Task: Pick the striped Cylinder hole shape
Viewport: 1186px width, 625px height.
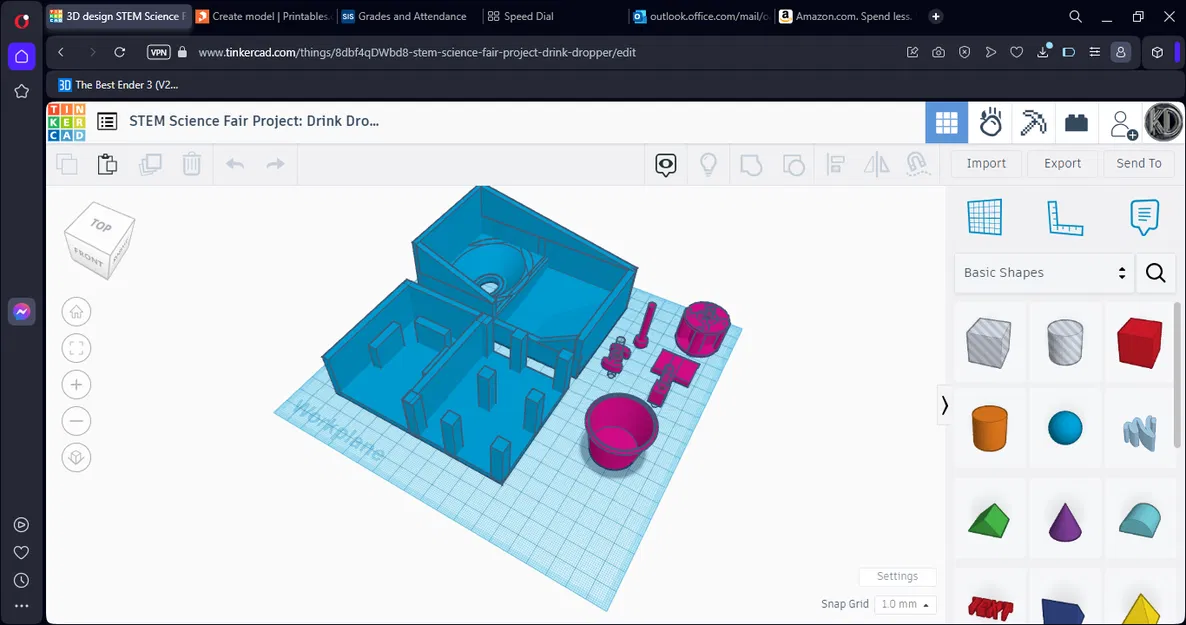Action: (x=1065, y=342)
